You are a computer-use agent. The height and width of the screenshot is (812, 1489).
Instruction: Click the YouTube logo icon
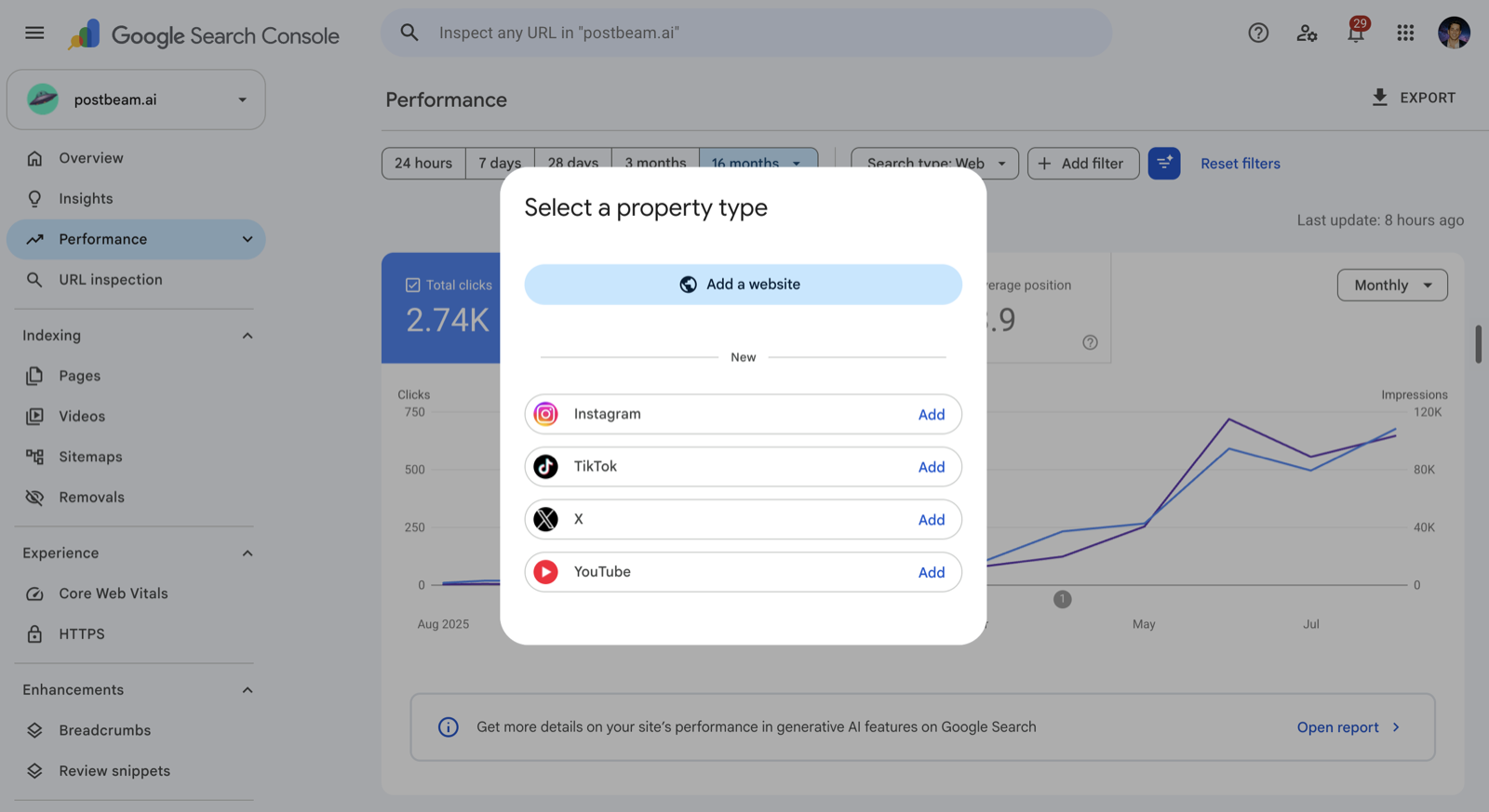pos(546,572)
